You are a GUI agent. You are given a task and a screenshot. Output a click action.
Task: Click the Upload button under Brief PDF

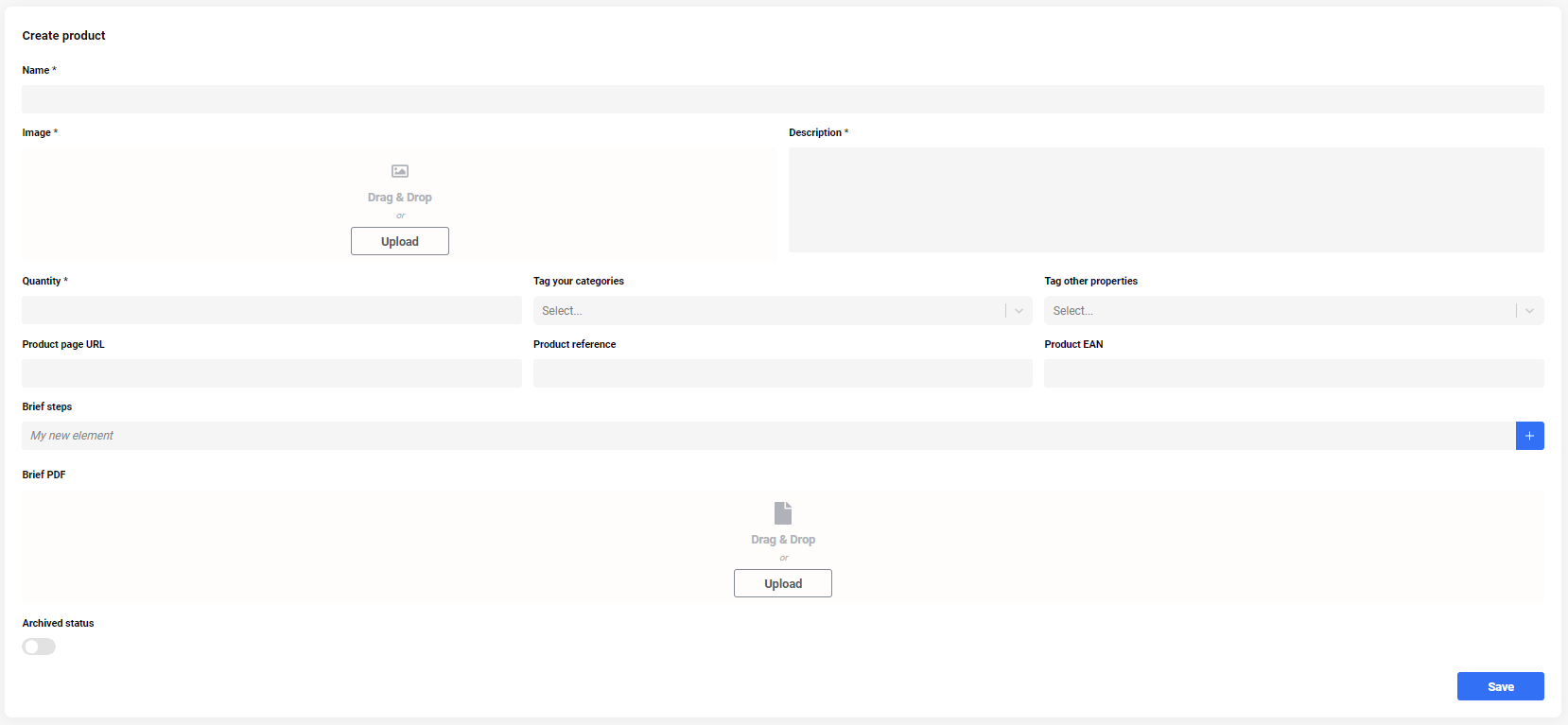(x=783, y=583)
